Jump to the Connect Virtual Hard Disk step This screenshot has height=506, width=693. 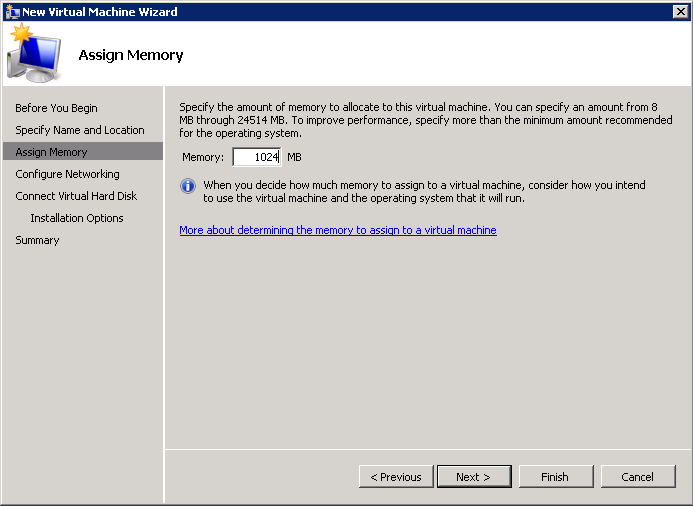click(76, 196)
